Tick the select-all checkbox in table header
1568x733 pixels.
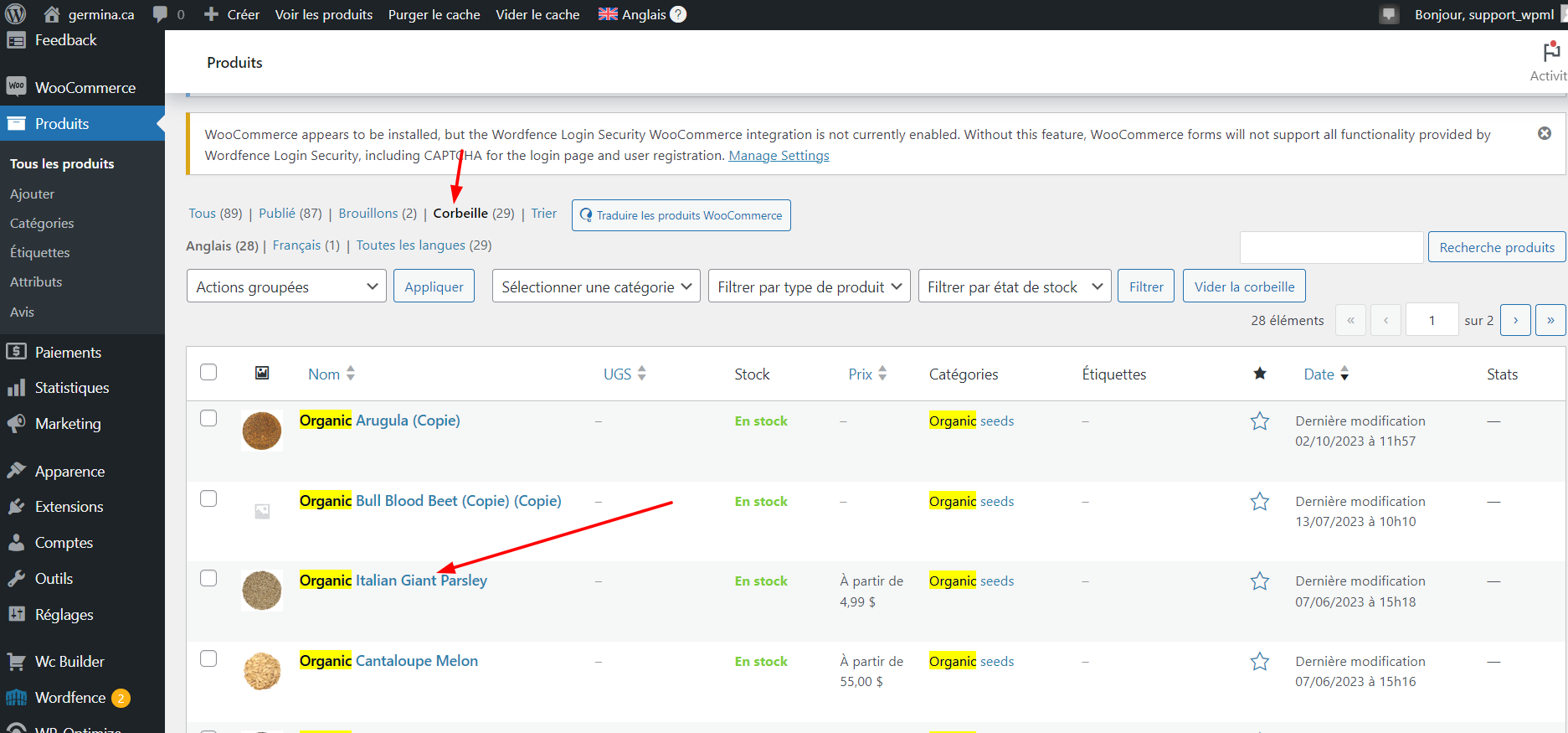click(208, 372)
